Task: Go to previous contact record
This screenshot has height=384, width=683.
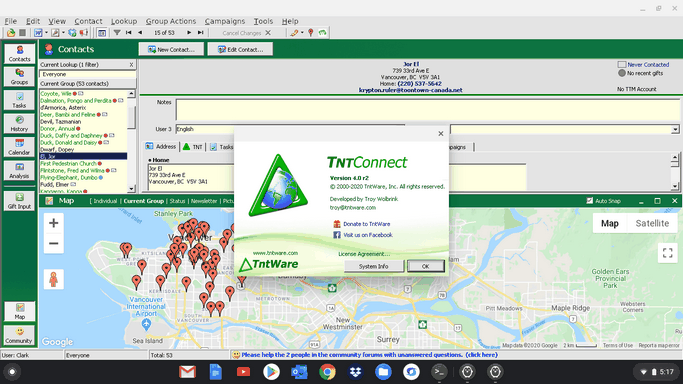Action: (140, 33)
